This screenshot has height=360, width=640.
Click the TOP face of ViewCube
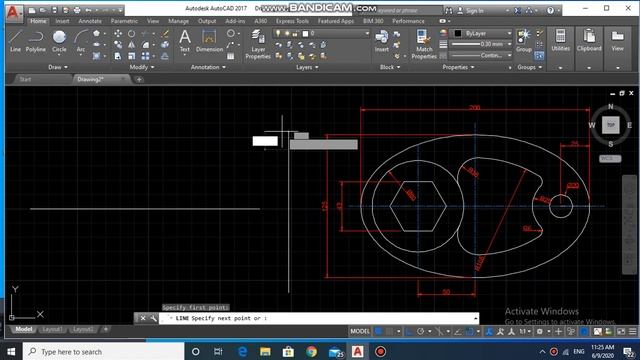tap(611, 125)
